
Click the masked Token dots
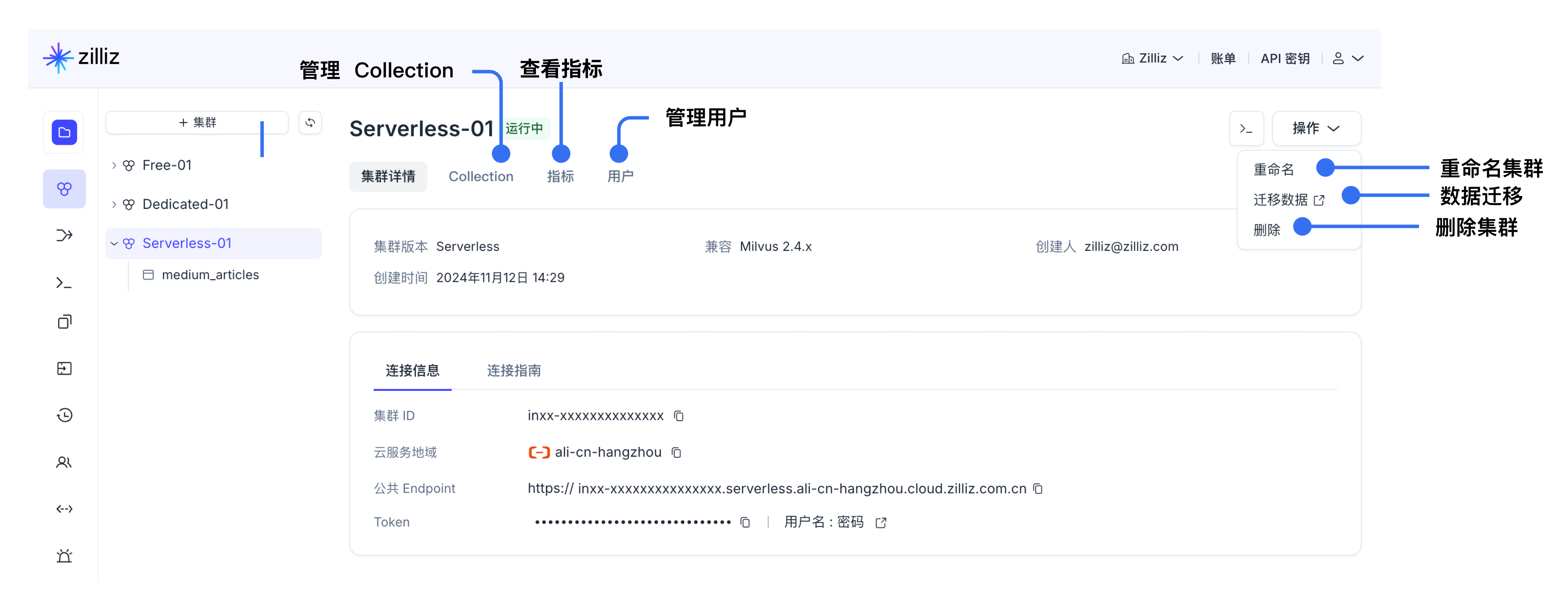coord(632,523)
